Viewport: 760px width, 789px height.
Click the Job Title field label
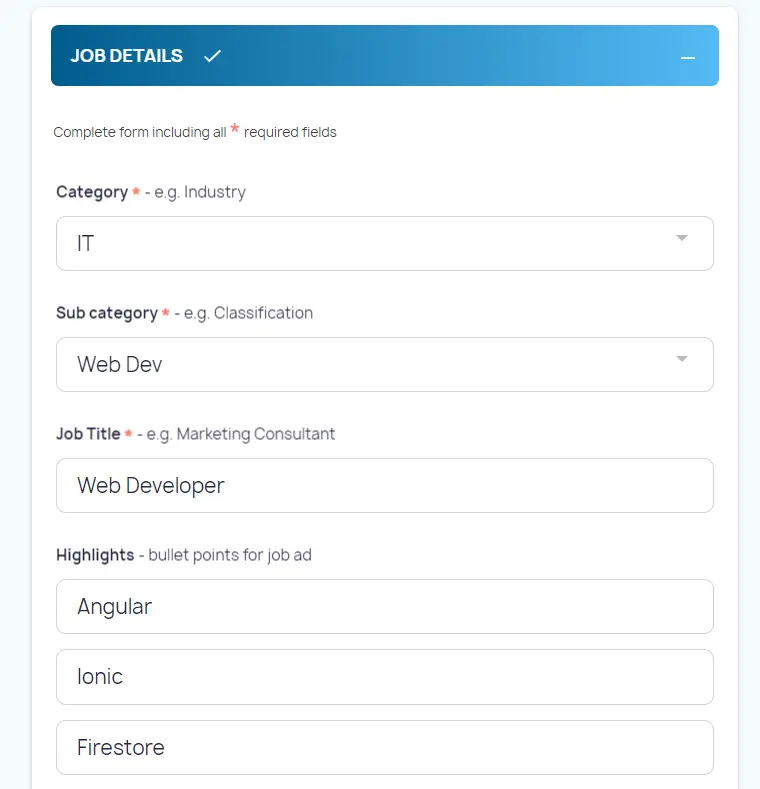tap(88, 434)
